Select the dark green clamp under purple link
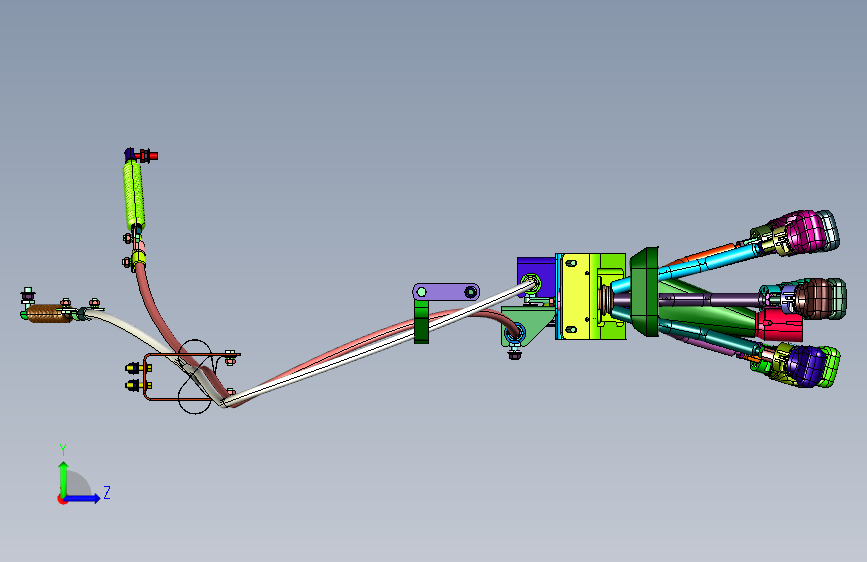Image resolution: width=867 pixels, height=562 pixels. [x=421, y=321]
